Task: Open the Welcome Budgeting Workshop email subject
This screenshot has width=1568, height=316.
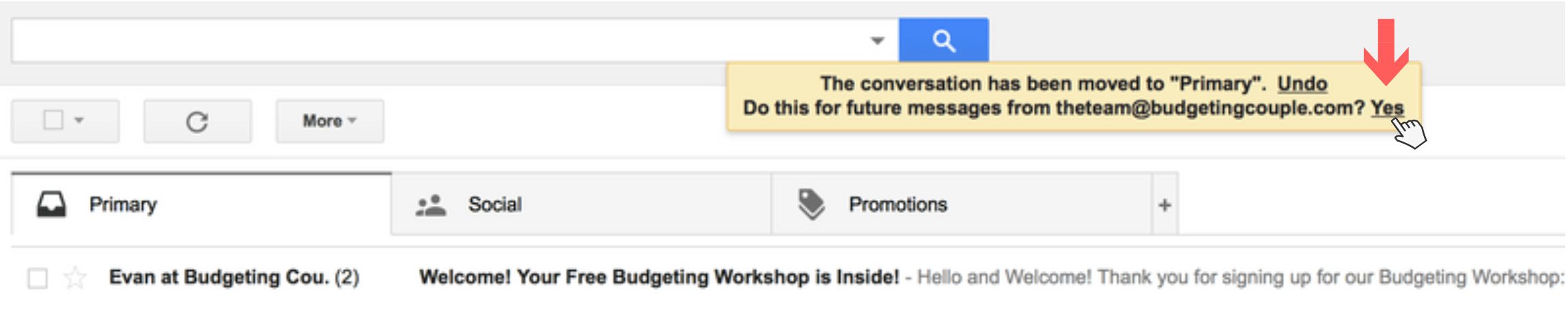Action: pyautogui.click(x=659, y=277)
